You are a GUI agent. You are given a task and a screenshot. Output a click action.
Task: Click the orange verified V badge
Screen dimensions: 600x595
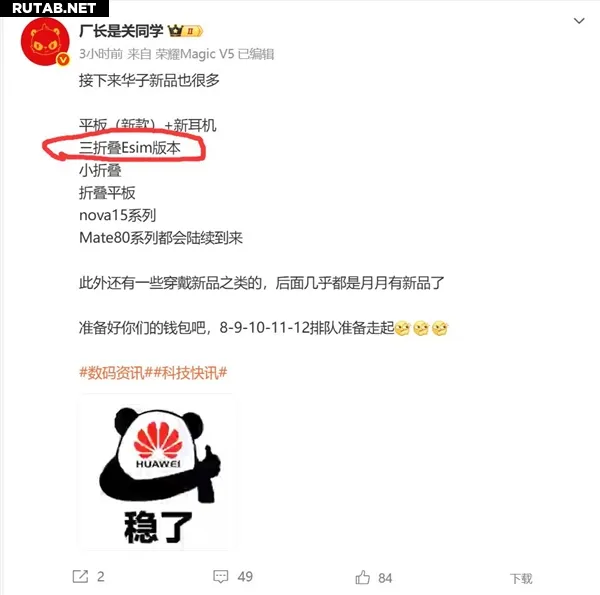(63, 59)
